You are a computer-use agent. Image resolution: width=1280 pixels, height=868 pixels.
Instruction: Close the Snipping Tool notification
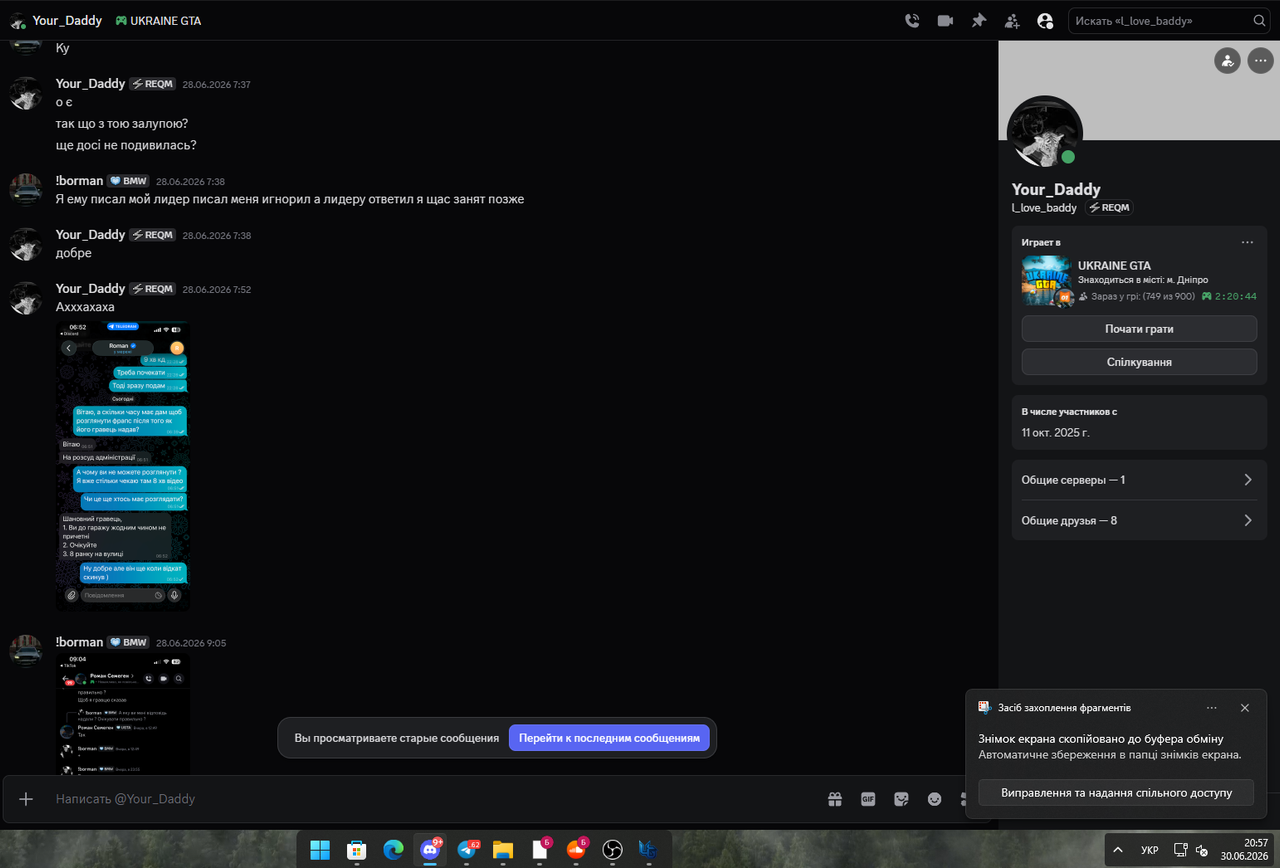[x=1245, y=707]
